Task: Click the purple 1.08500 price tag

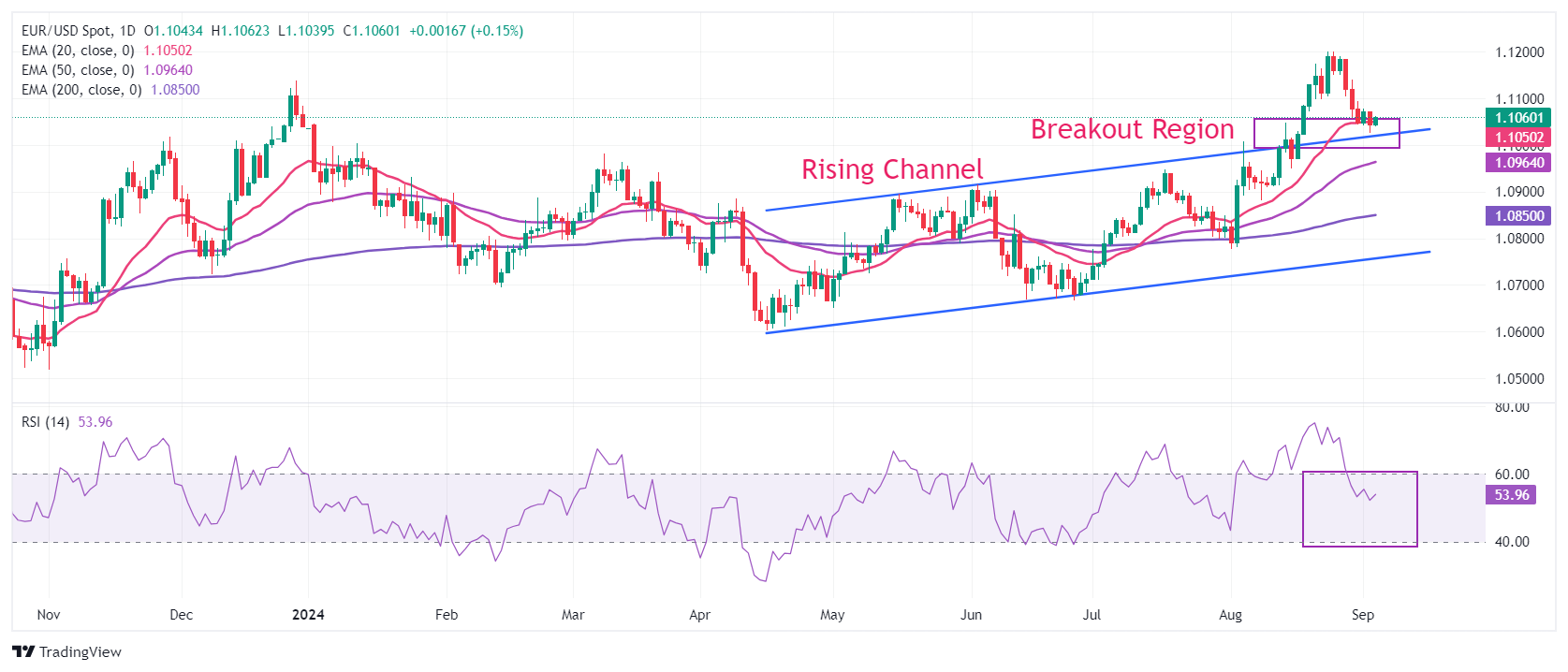Action: [1518, 216]
